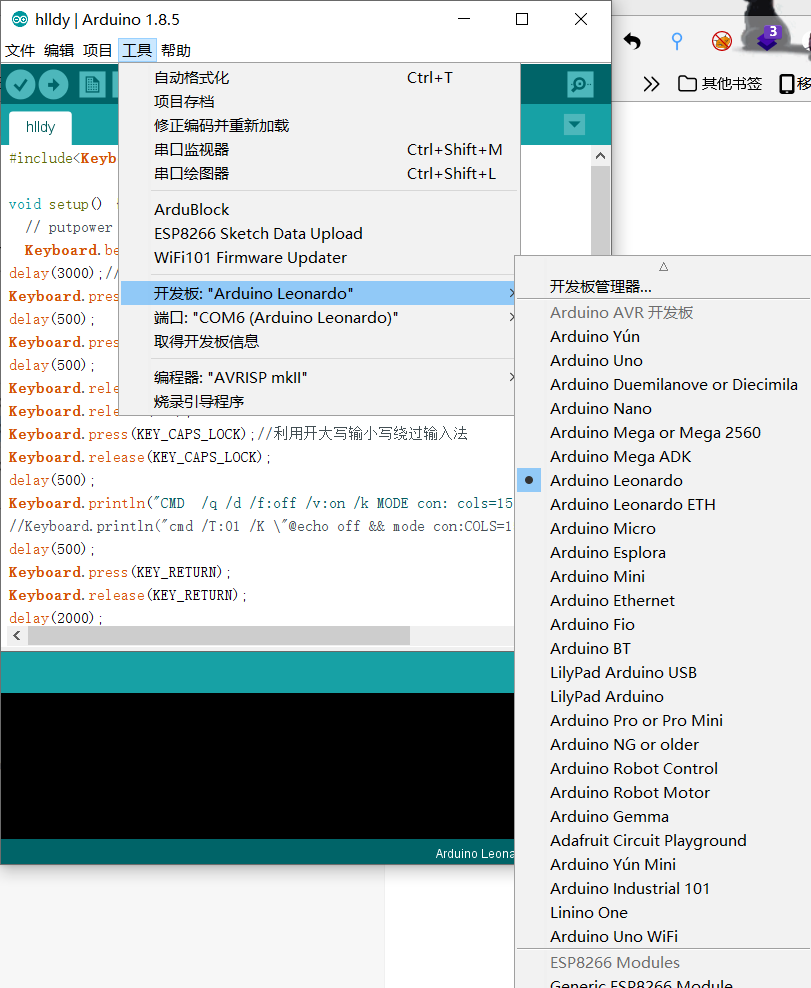The width and height of the screenshot is (811, 988).
Task: Click 烧录引导程序
Action: [x=319, y=401]
